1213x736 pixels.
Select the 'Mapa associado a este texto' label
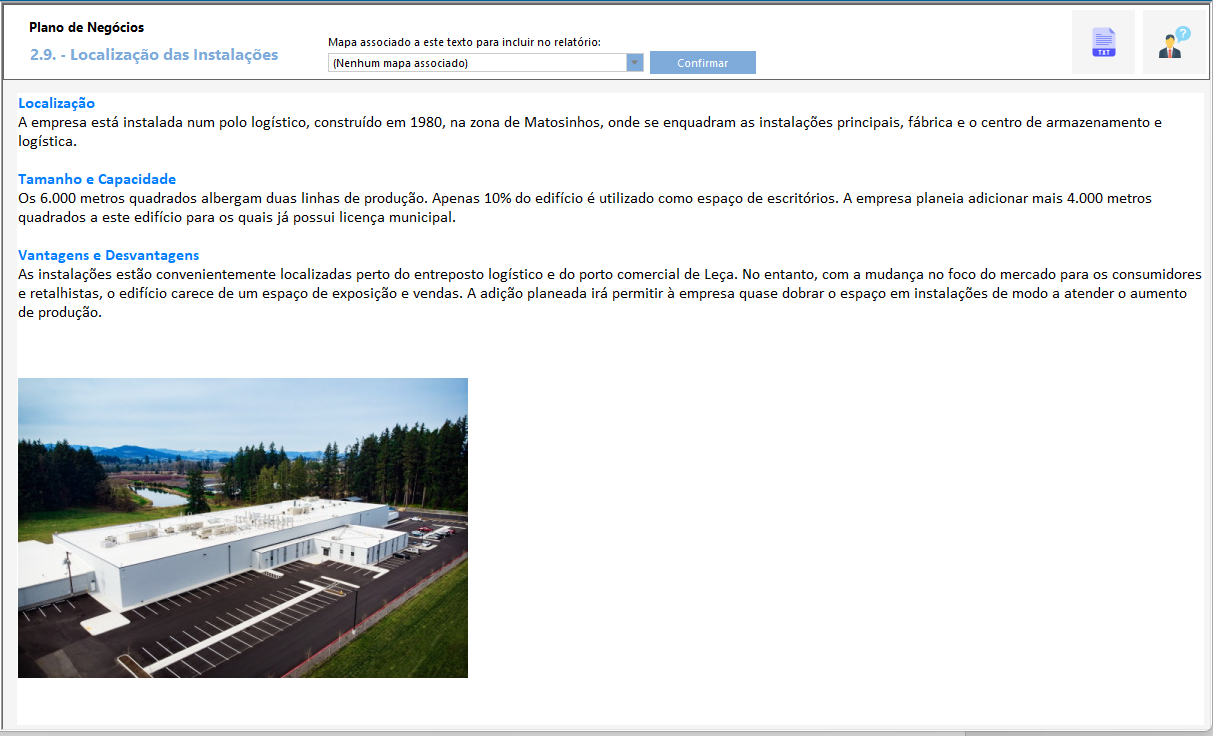tap(464, 42)
